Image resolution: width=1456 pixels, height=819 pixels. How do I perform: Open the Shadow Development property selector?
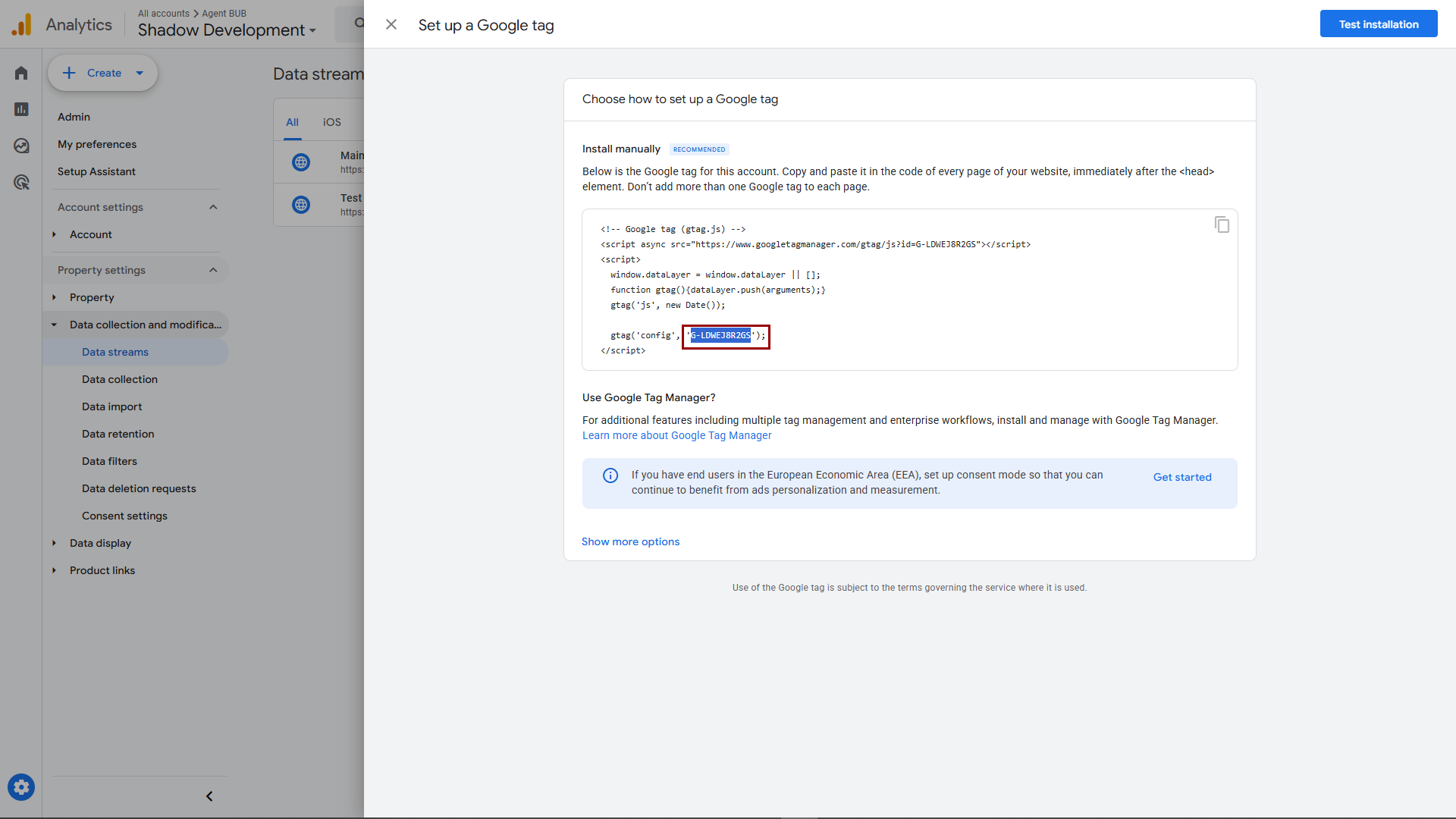click(x=227, y=30)
